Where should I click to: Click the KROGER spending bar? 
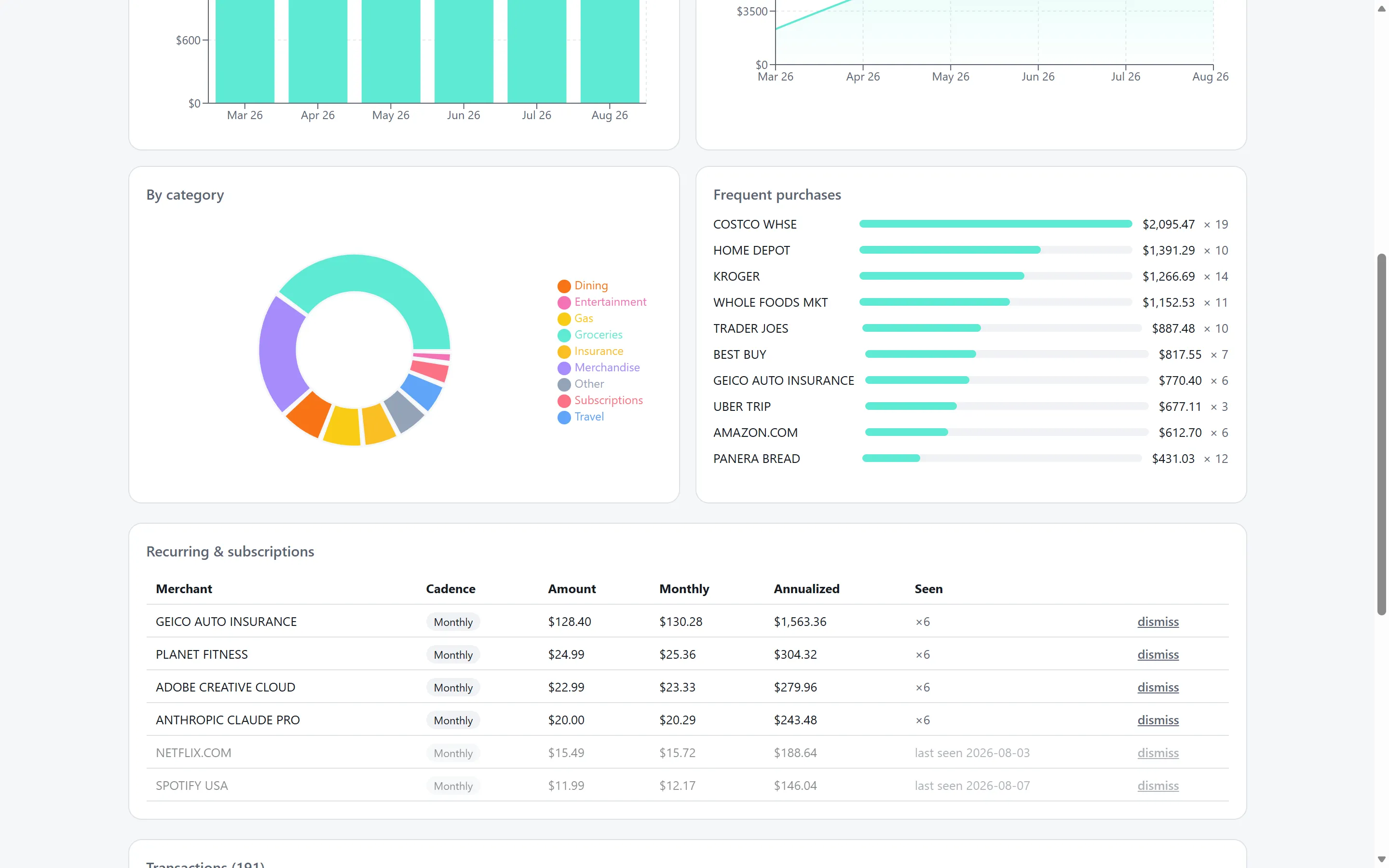pyautogui.click(x=995, y=276)
